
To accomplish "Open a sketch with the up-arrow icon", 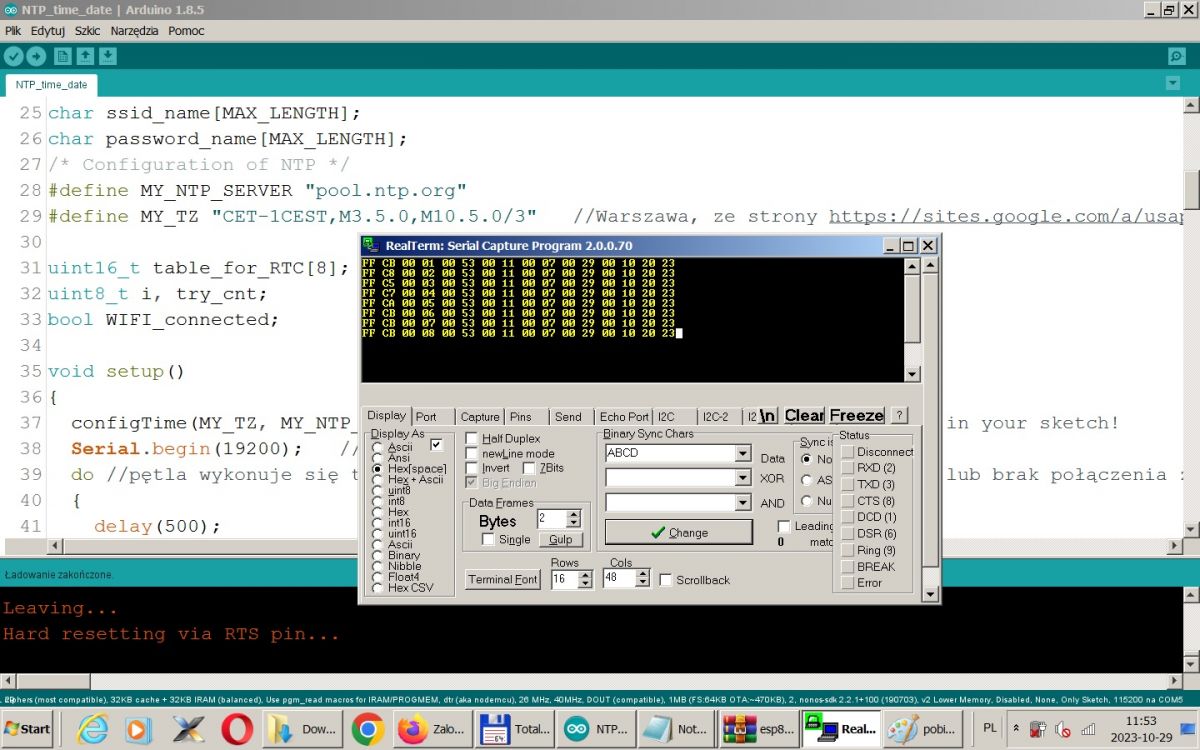I will (x=86, y=57).
